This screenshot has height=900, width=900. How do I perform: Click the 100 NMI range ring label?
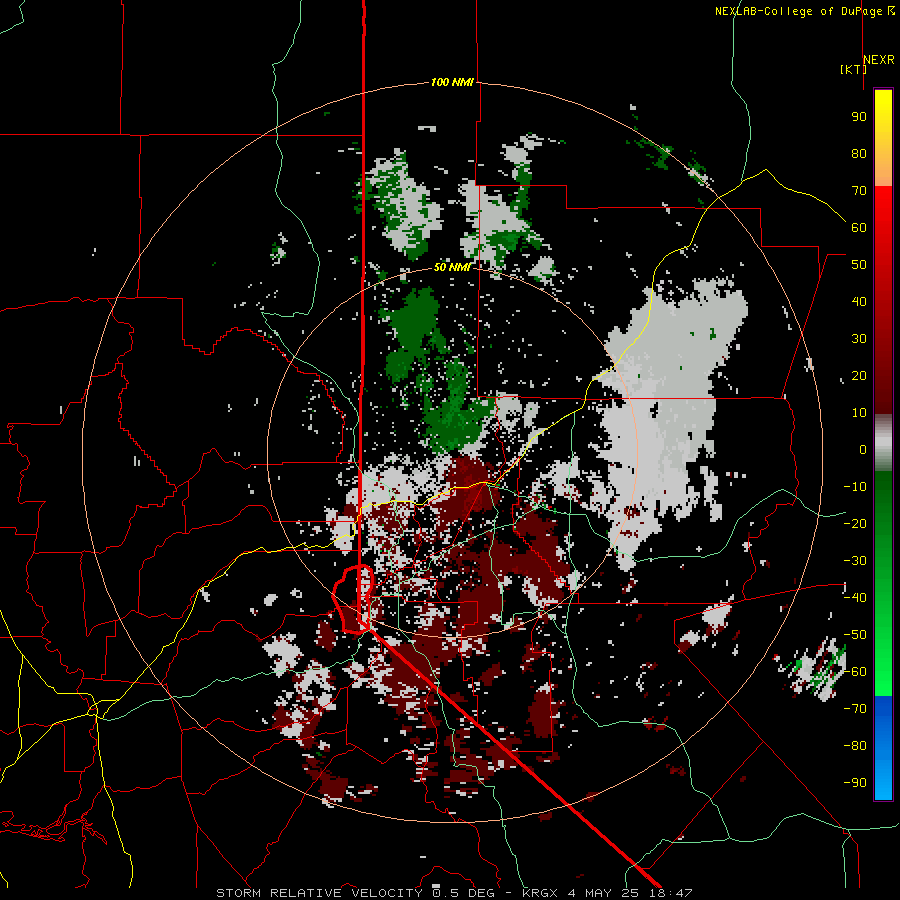click(x=452, y=83)
